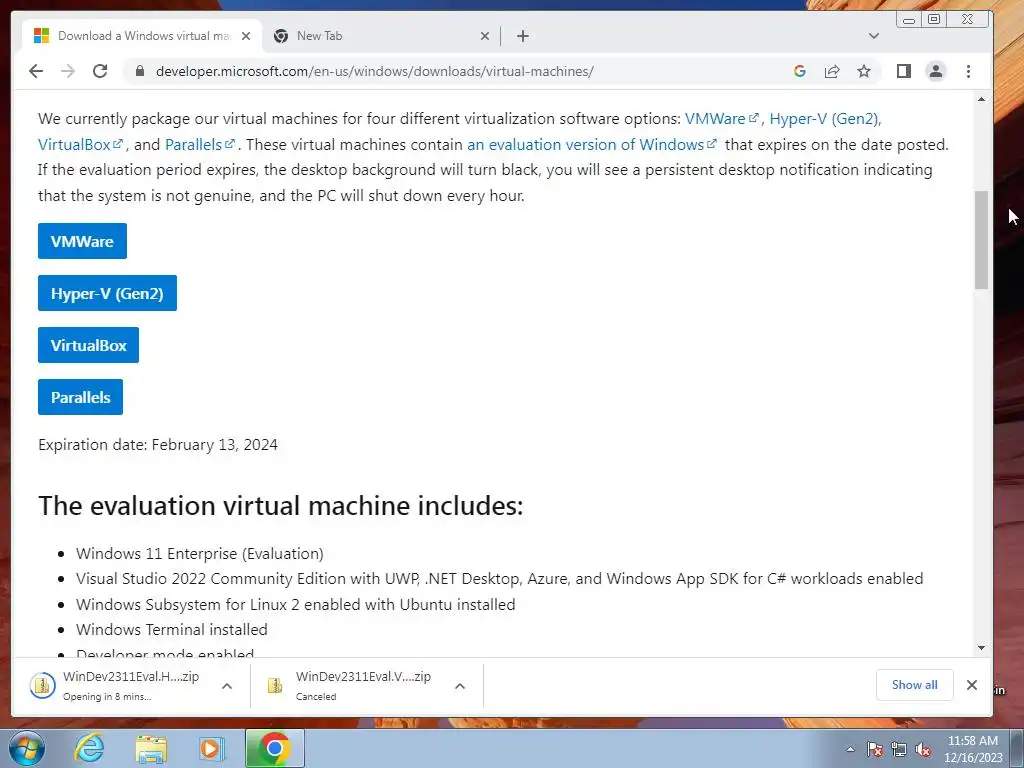Show hidden system tray icons
The height and width of the screenshot is (768, 1024).
click(x=850, y=749)
